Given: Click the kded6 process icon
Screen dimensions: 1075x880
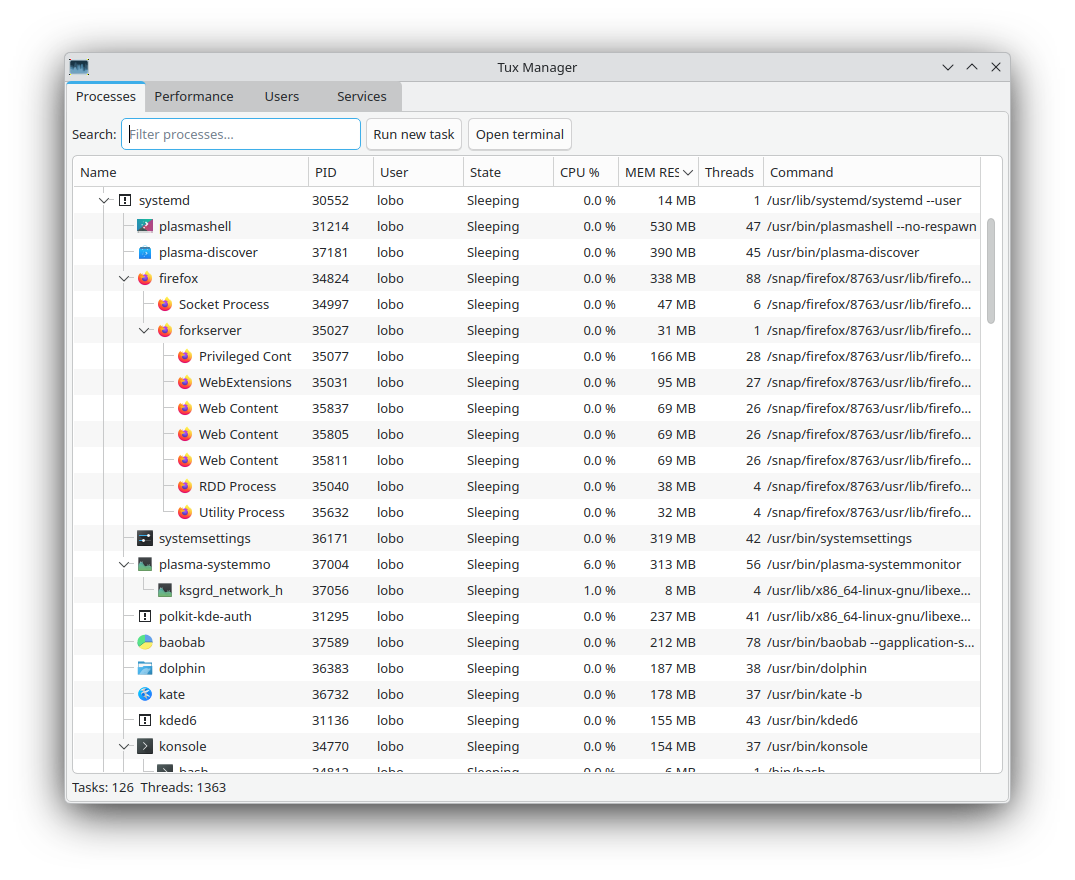Looking at the screenshot, I should 145,720.
